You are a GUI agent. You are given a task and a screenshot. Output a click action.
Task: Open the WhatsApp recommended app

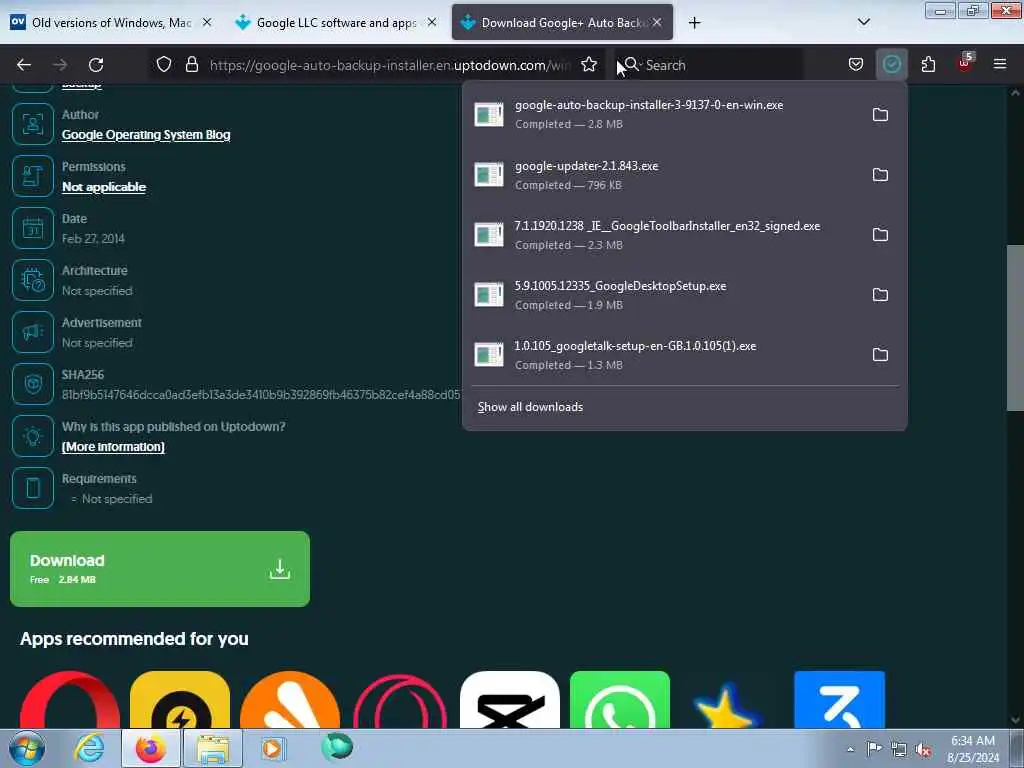click(x=620, y=699)
